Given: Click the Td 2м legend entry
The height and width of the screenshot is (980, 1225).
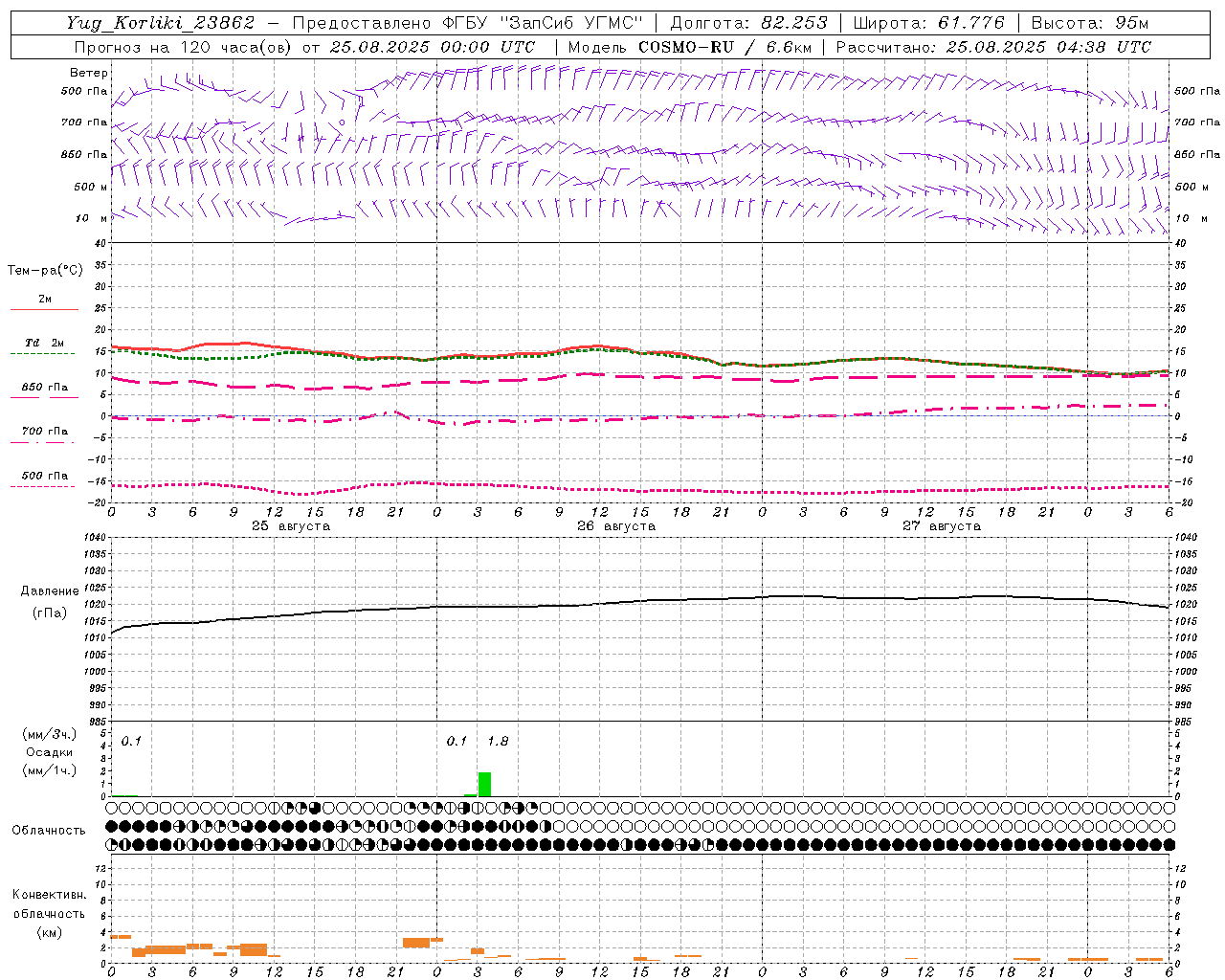Looking at the screenshot, I should point(44,343).
